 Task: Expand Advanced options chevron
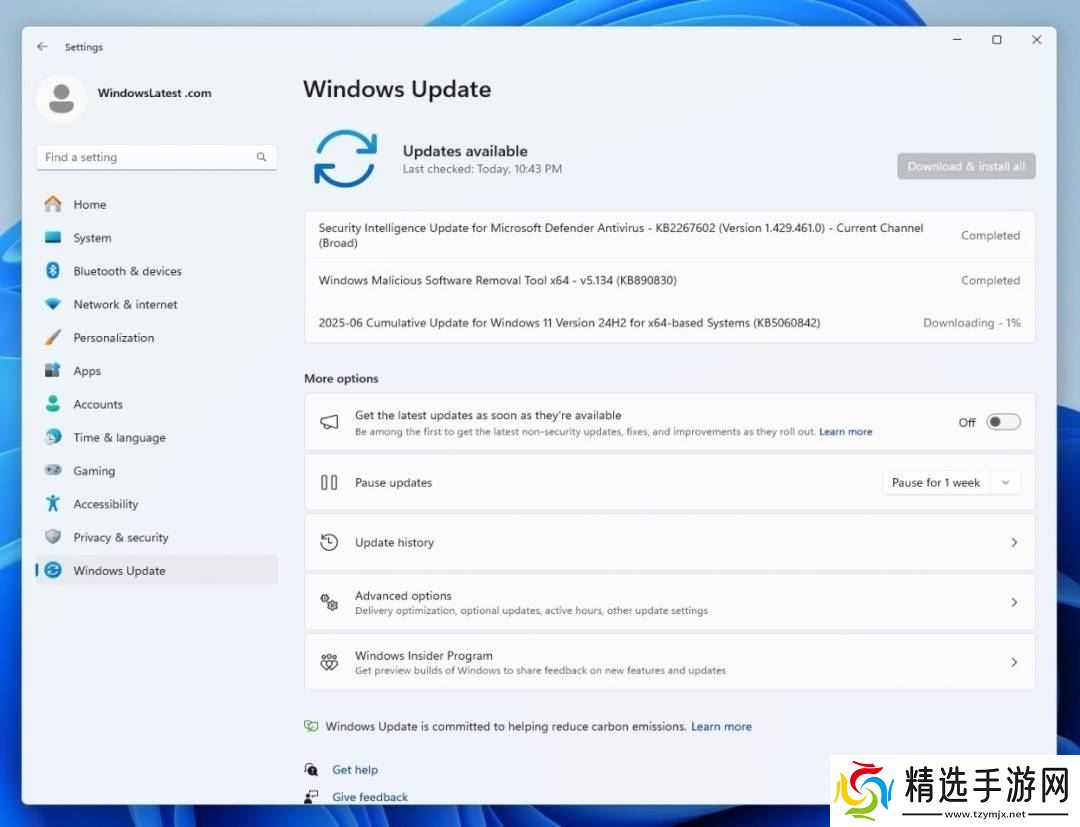point(1014,602)
